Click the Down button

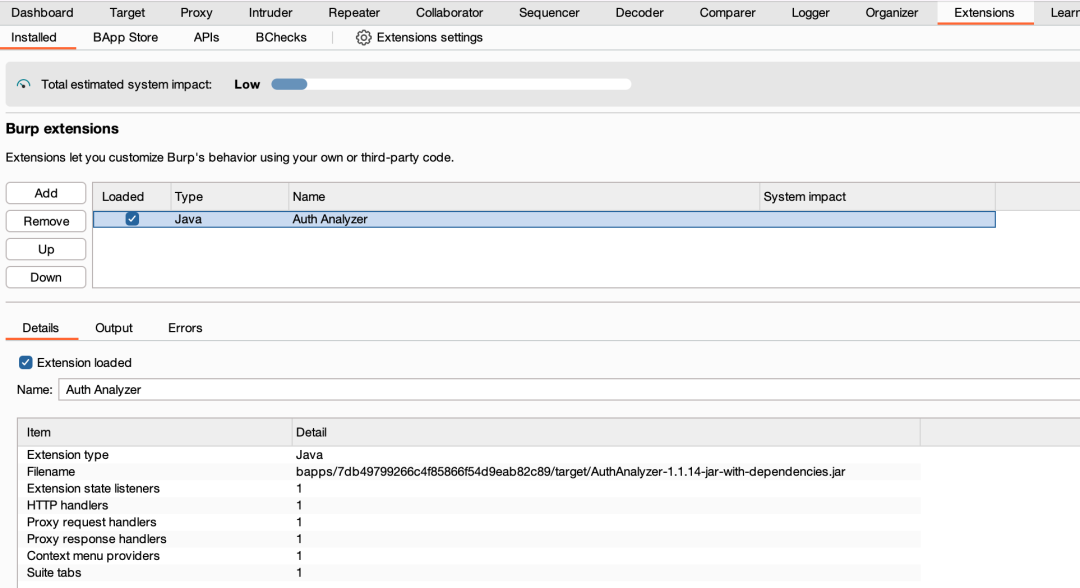click(x=46, y=277)
